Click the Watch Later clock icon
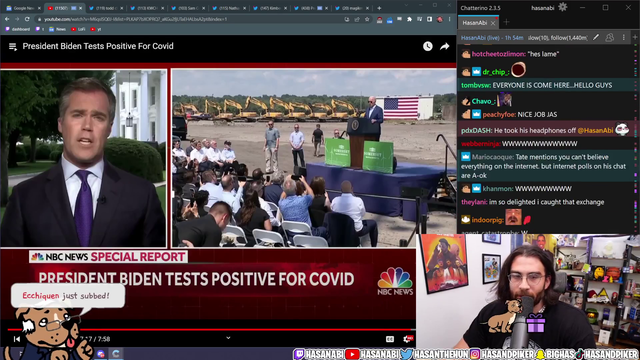The height and width of the screenshot is (360, 640). pos(427,46)
